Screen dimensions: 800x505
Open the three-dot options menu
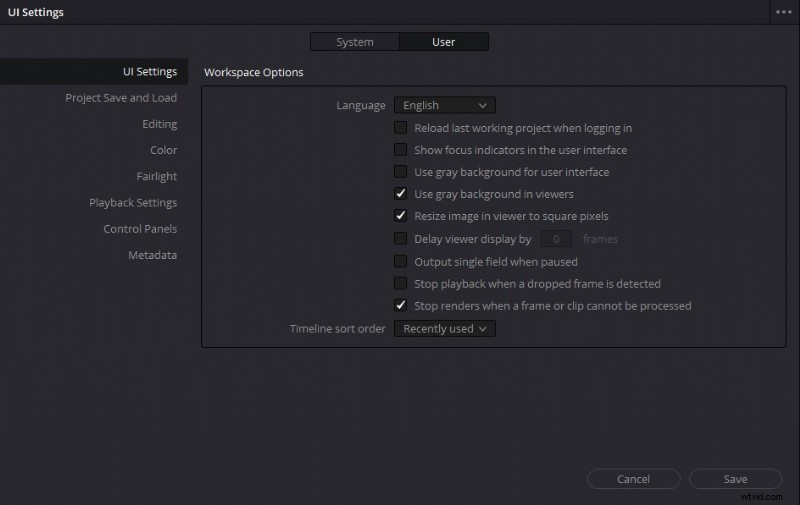[x=784, y=12]
